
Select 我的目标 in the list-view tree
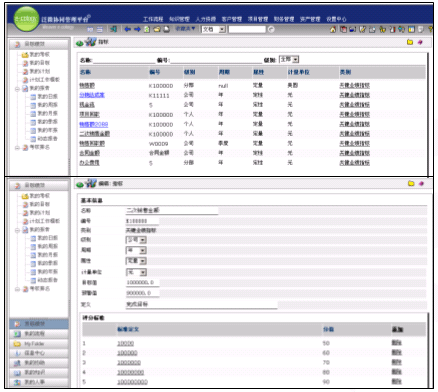point(40,63)
